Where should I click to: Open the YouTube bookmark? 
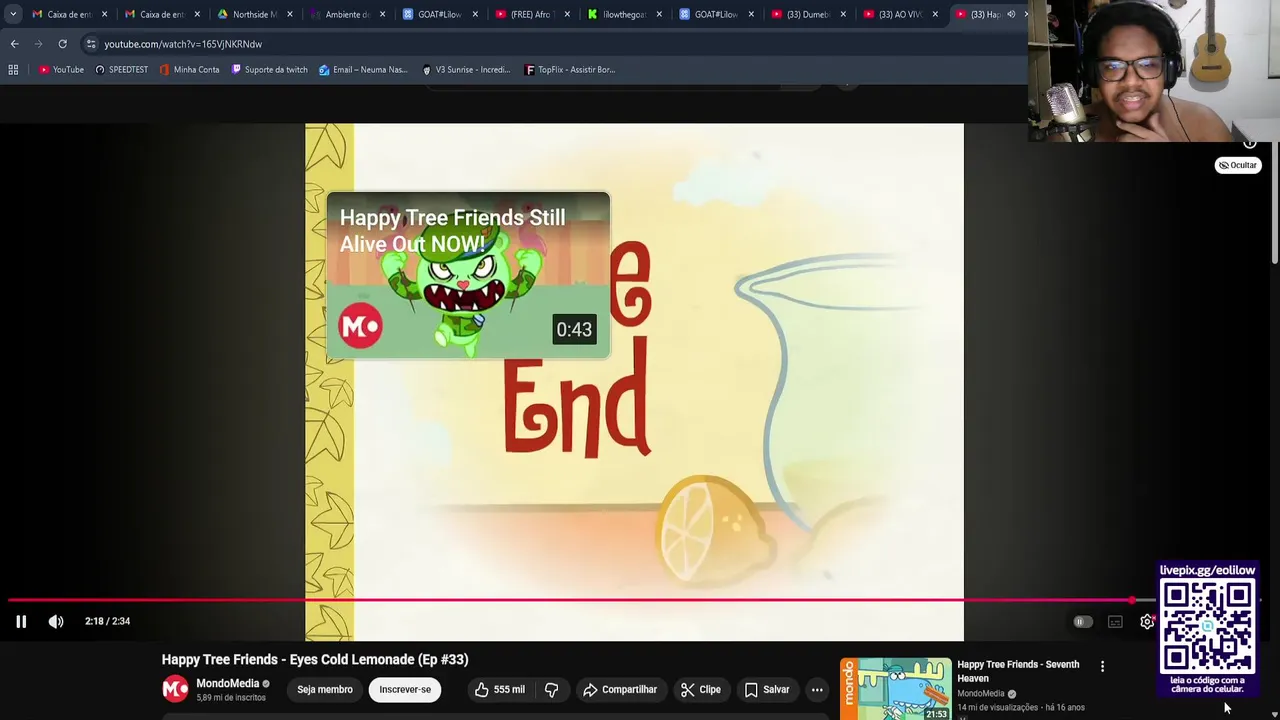tap(61, 70)
